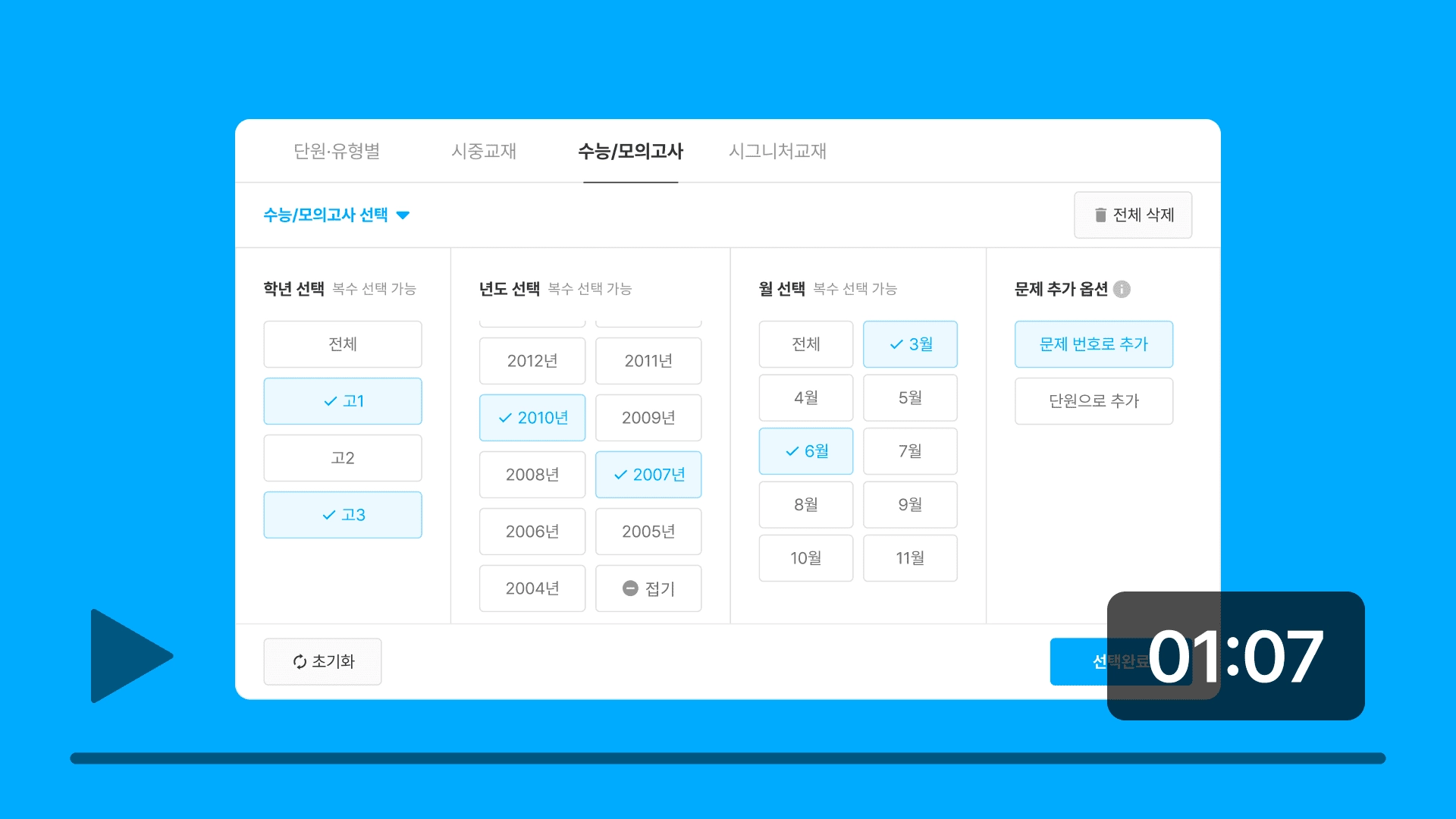Switch to the 단원·유형별 tab
This screenshot has width=1456, height=819.
pyautogui.click(x=337, y=151)
